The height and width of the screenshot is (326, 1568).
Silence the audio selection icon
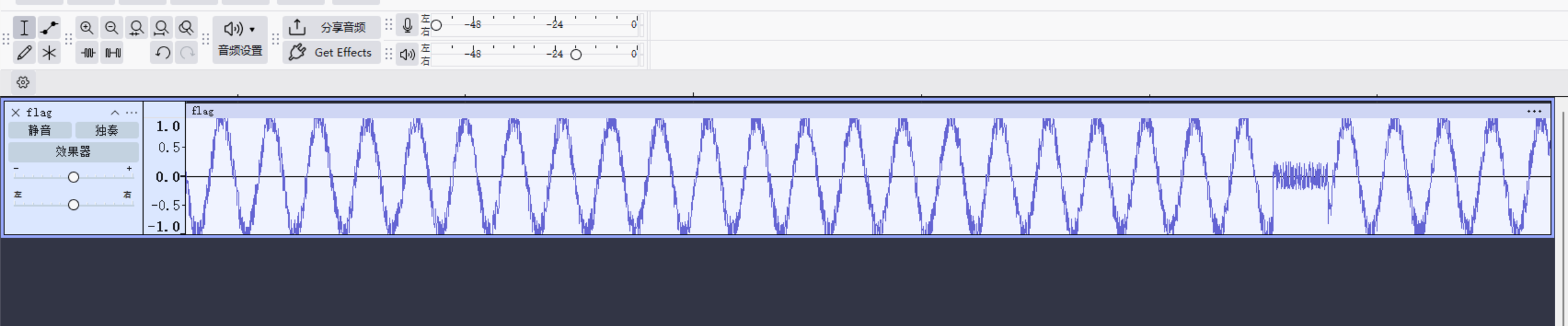[x=113, y=53]
